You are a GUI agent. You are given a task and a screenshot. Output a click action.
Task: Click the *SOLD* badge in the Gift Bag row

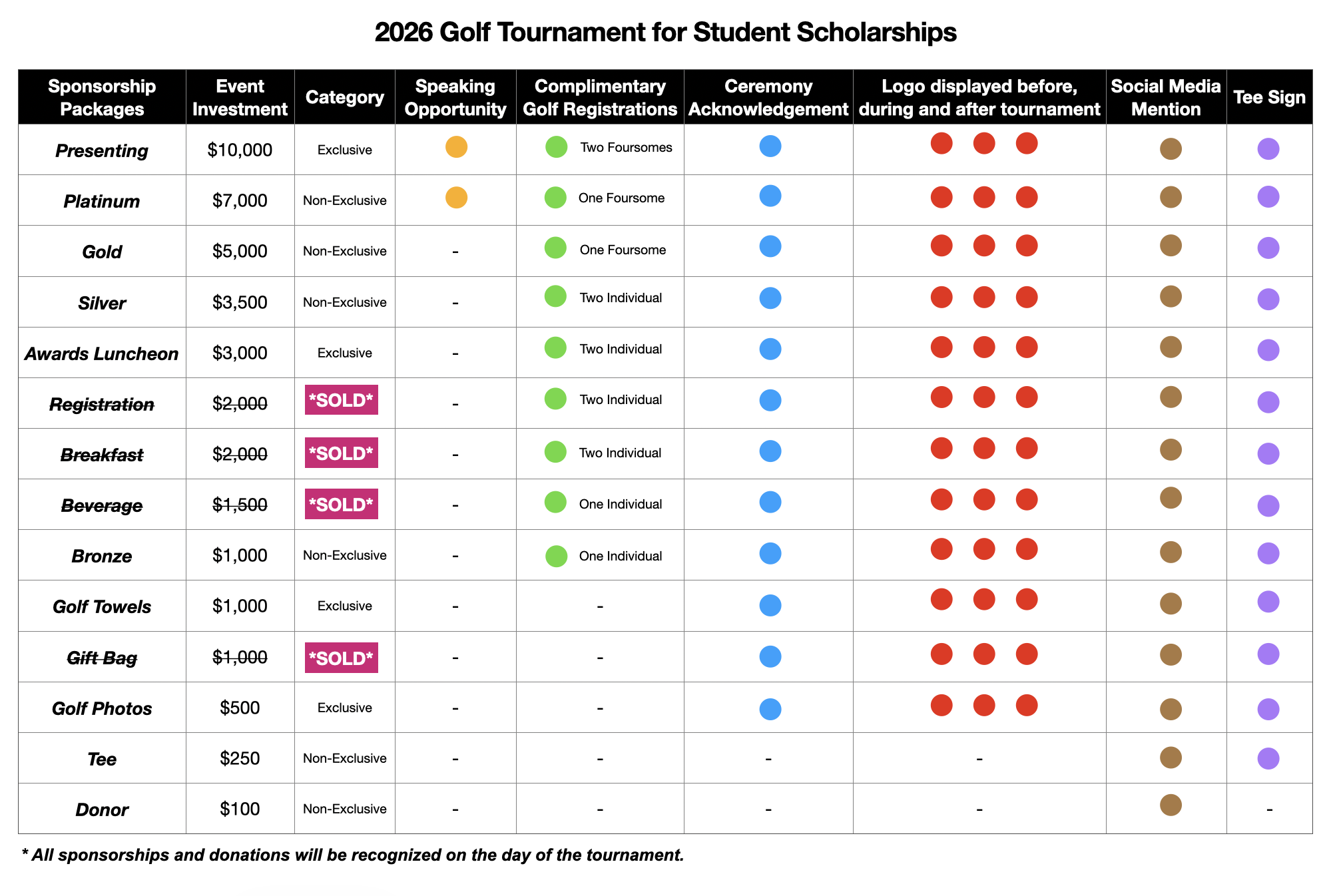pyautogui.click(x=341, y=658)
